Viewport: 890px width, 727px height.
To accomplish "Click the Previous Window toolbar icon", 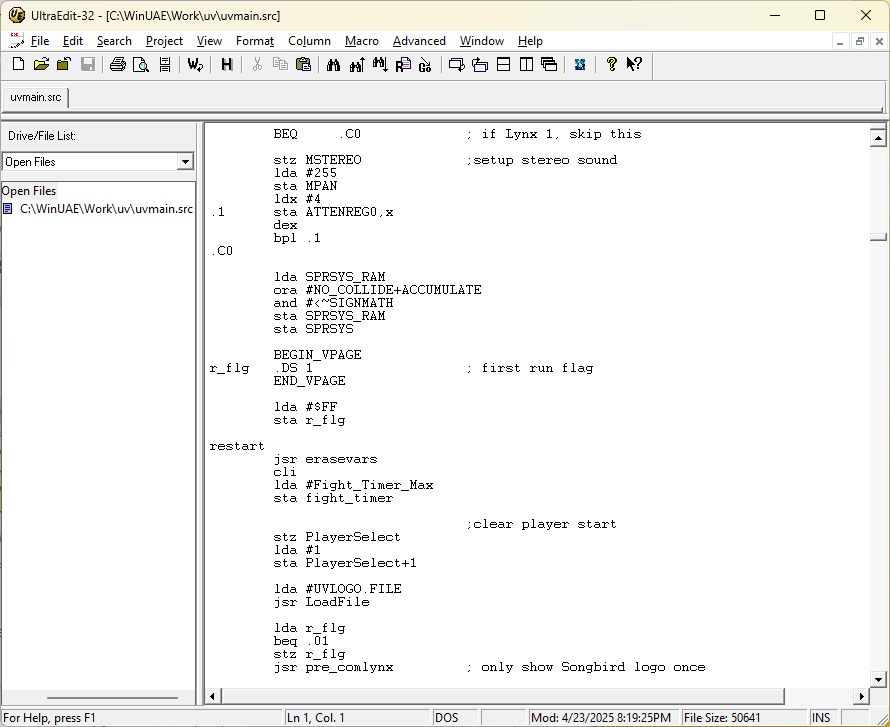I will pos(480,64).
